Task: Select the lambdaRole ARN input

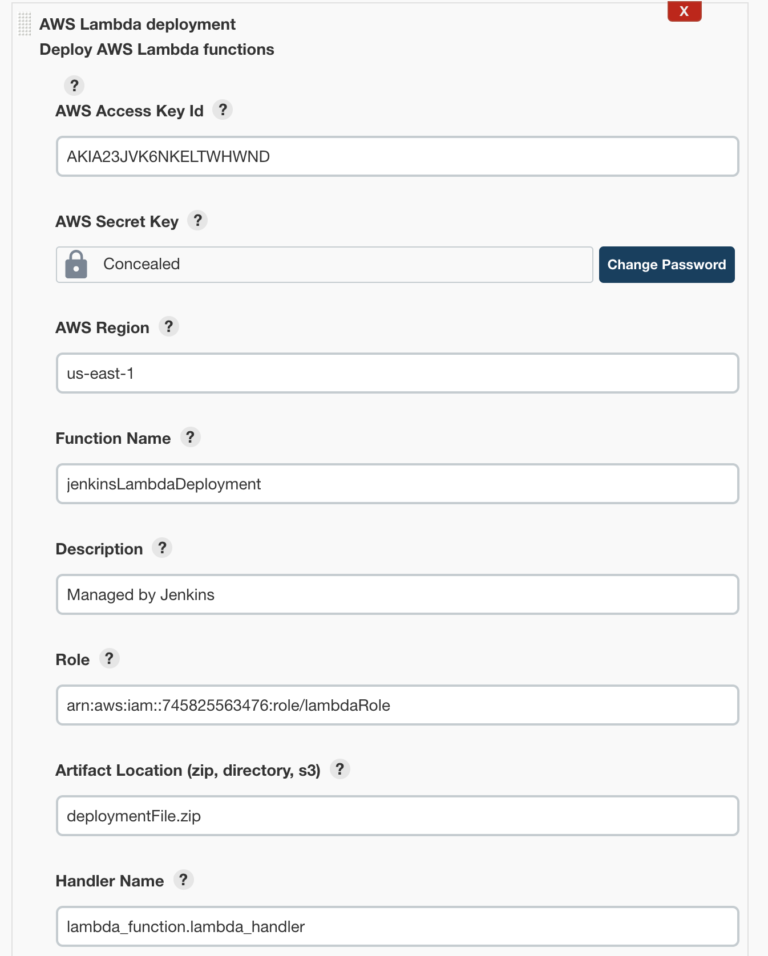Action: click(397, 705)
